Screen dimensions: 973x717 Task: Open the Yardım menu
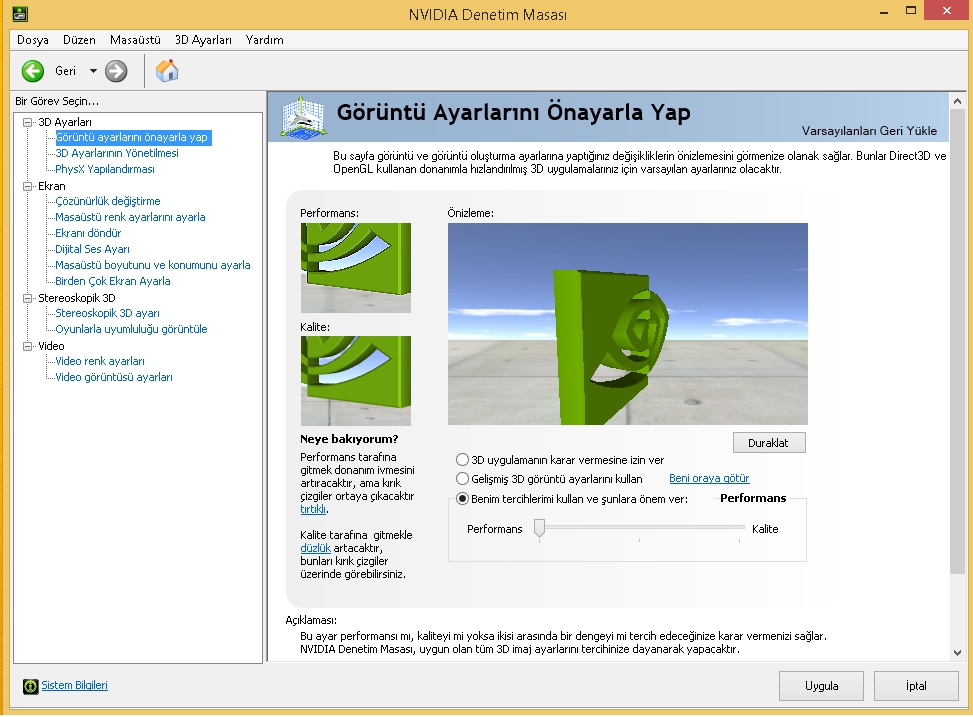264,40
